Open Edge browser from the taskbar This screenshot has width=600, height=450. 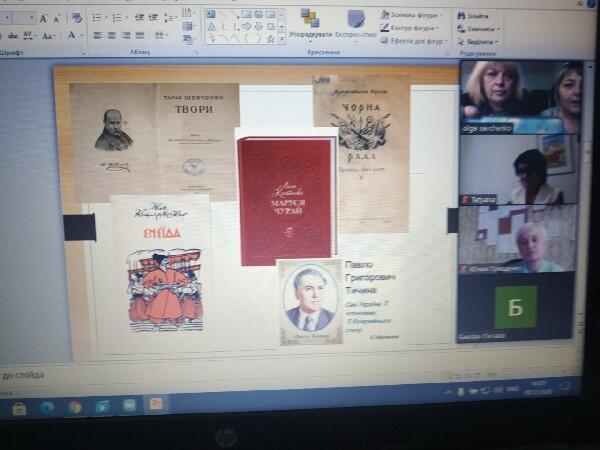[x=47, y=408]
